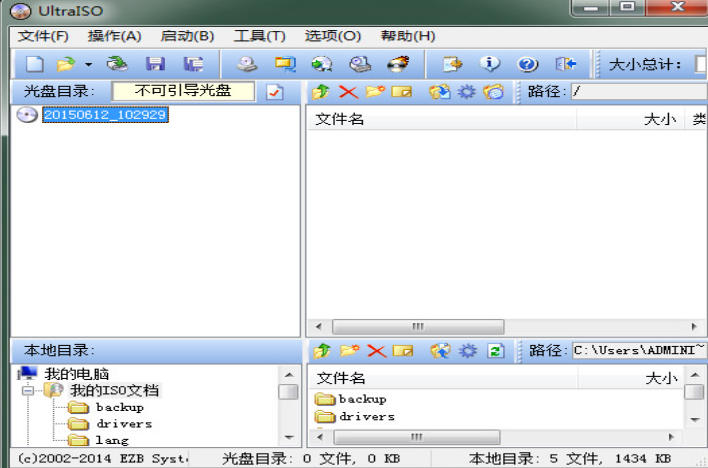The image size is (708, 468).
Task: Click disc file list horizontal scrollbar thumb
Action: pos(418,327)
